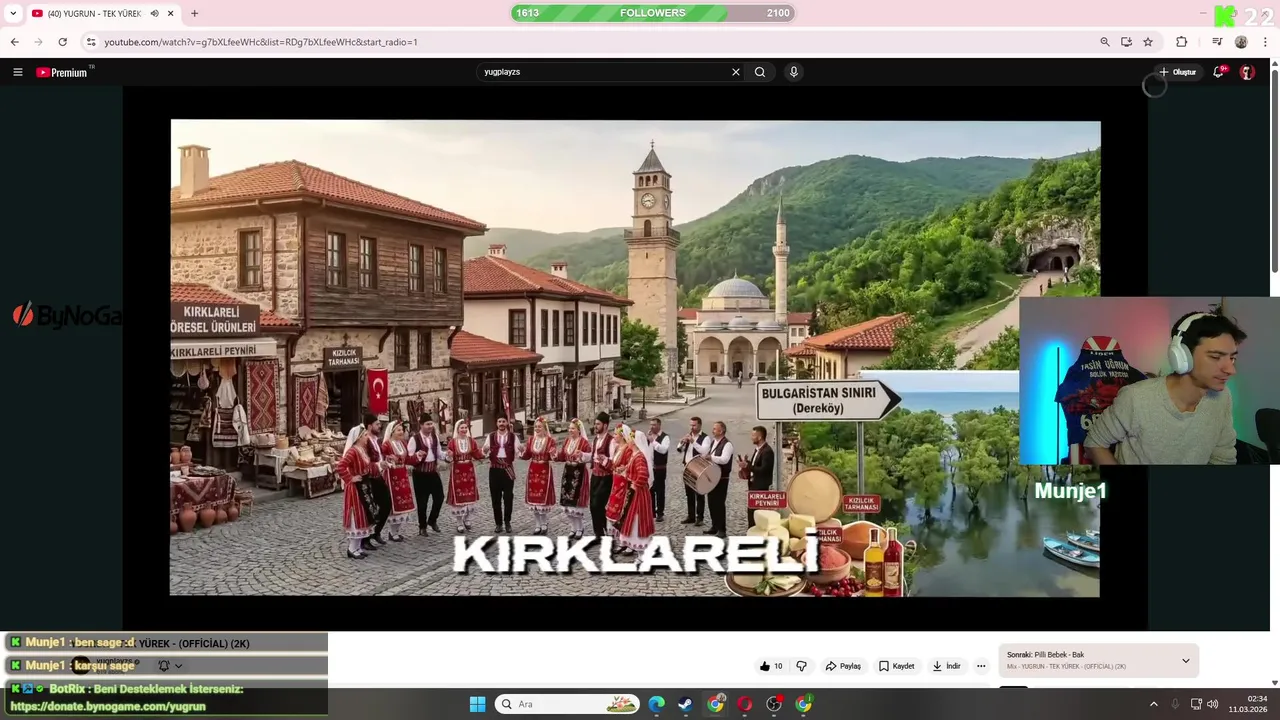
Task: Switch to last Chrome taskbar icon
Action: point(804,704)
